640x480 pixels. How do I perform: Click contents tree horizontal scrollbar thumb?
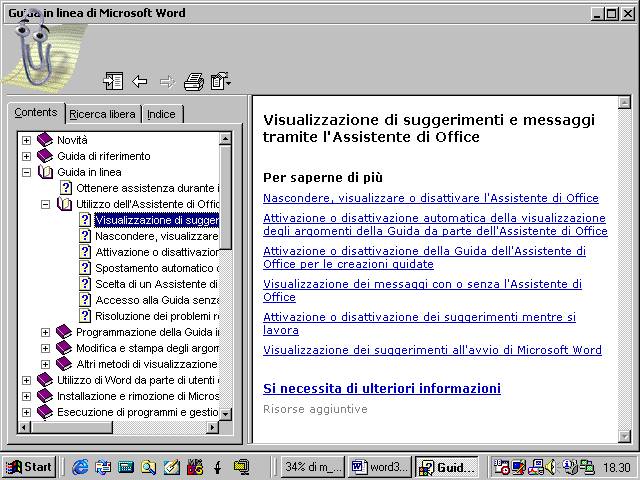(x=71, y=427)
